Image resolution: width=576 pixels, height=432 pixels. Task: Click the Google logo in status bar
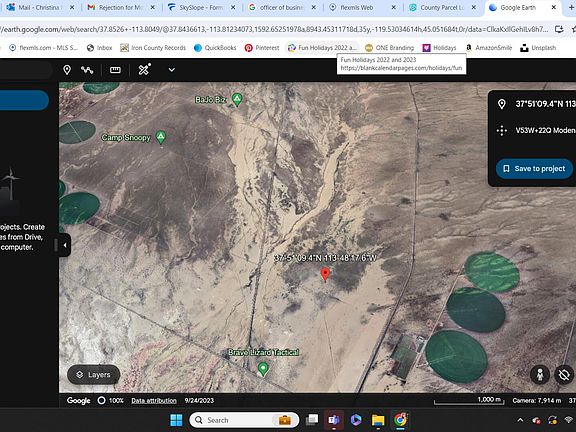tap(79, 401)
